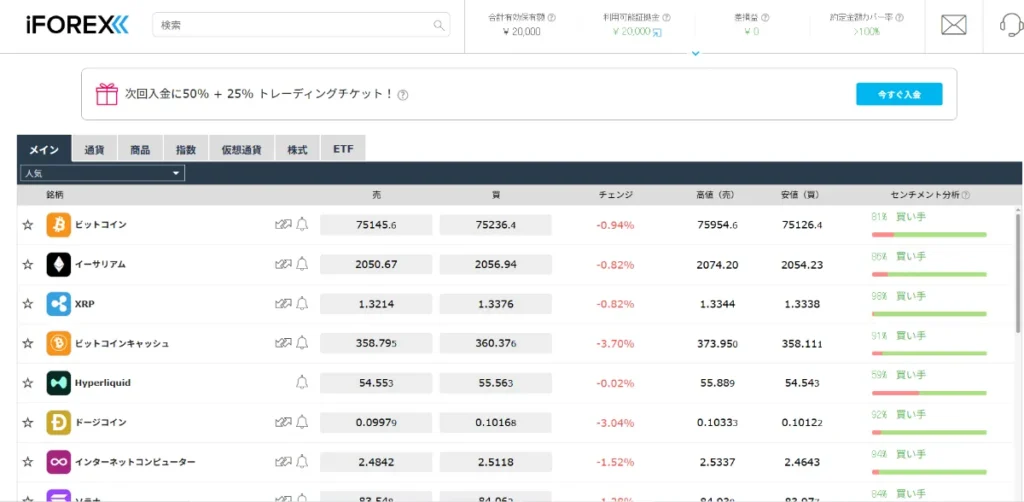Click Bitcoin buy price 75236.4
This screenshot has width=1024, height=502.
point(496,225)
